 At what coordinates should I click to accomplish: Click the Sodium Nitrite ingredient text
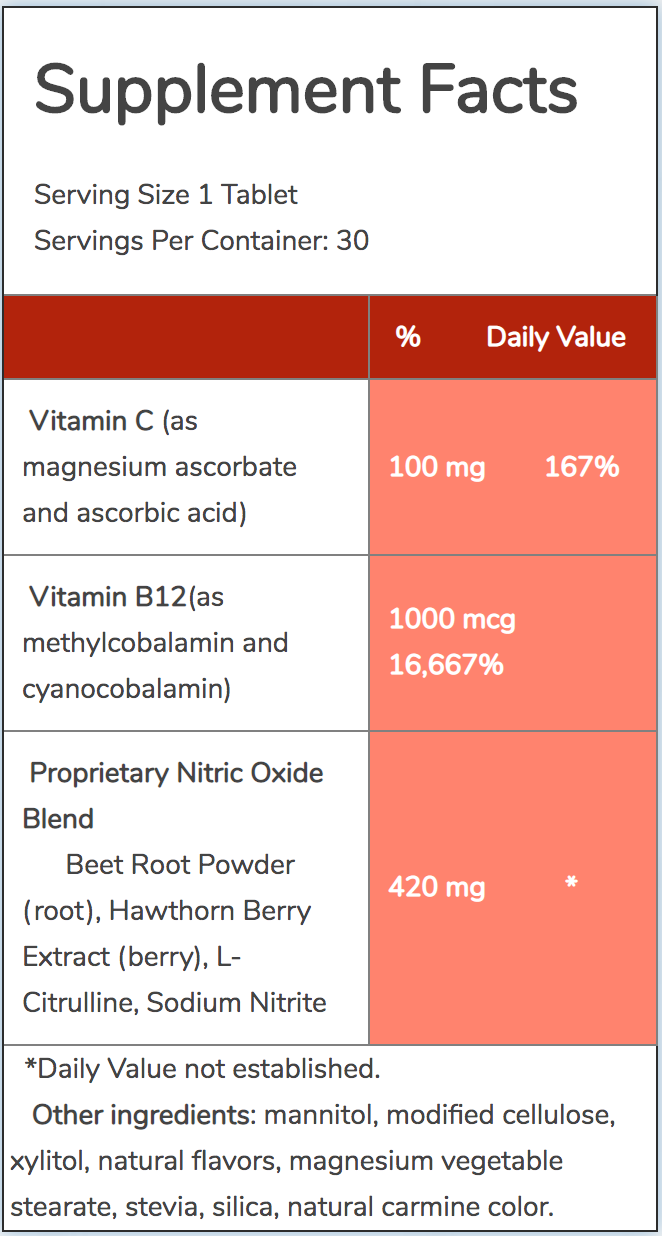point(237,1003)
